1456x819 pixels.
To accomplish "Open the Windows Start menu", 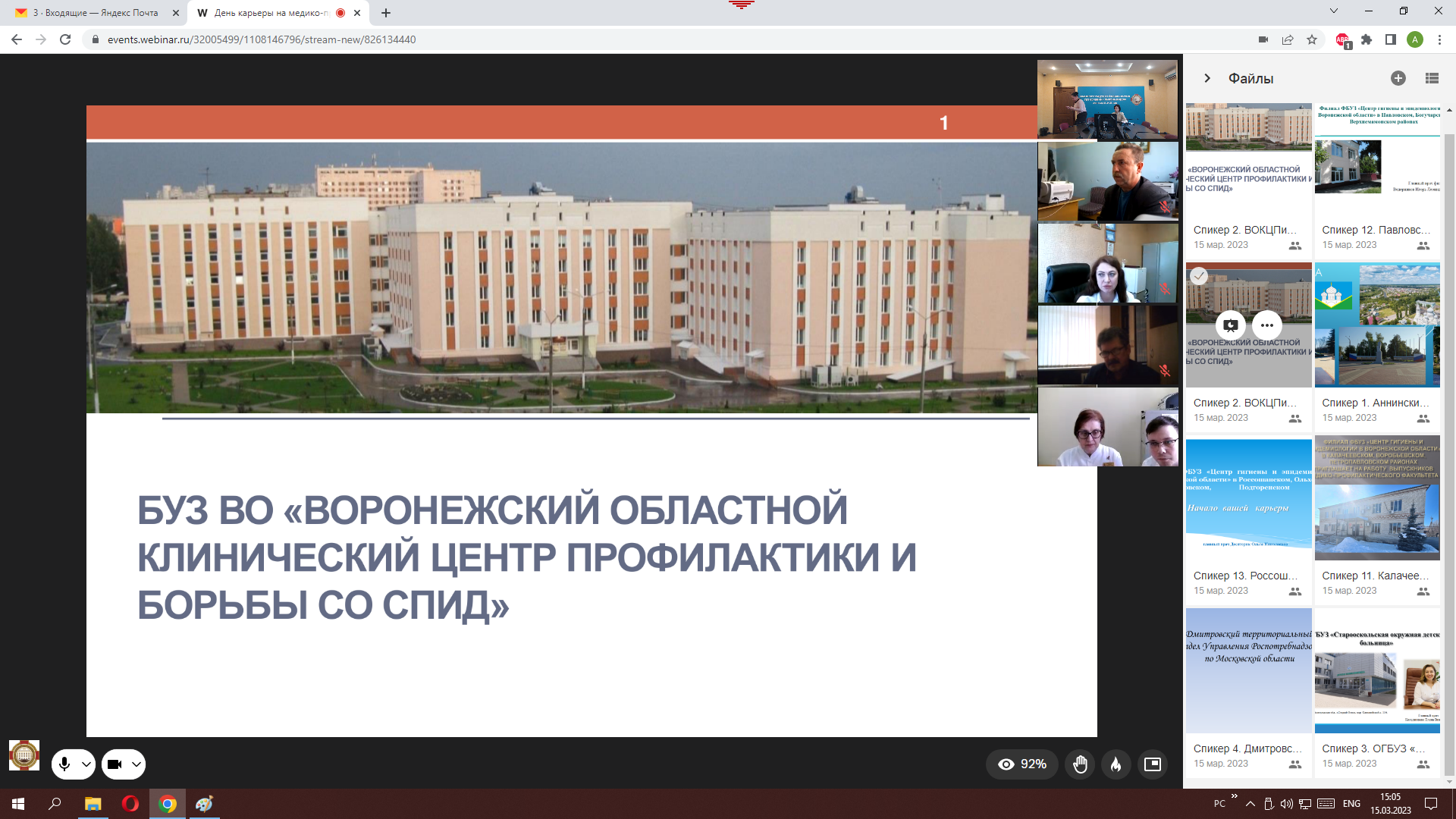I will point(18,804).
